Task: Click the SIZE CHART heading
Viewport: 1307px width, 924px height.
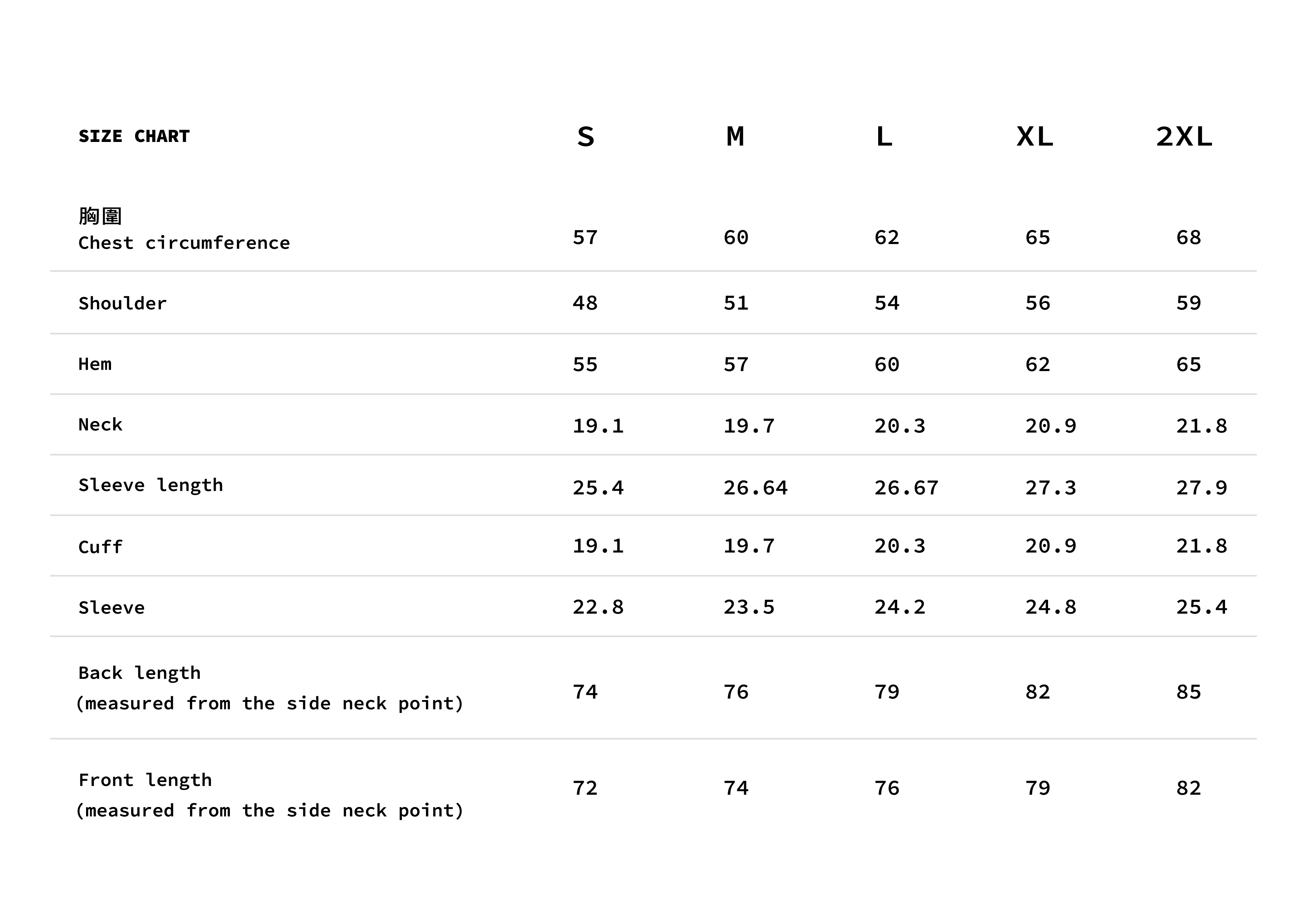Action: (x=134, y=137)
